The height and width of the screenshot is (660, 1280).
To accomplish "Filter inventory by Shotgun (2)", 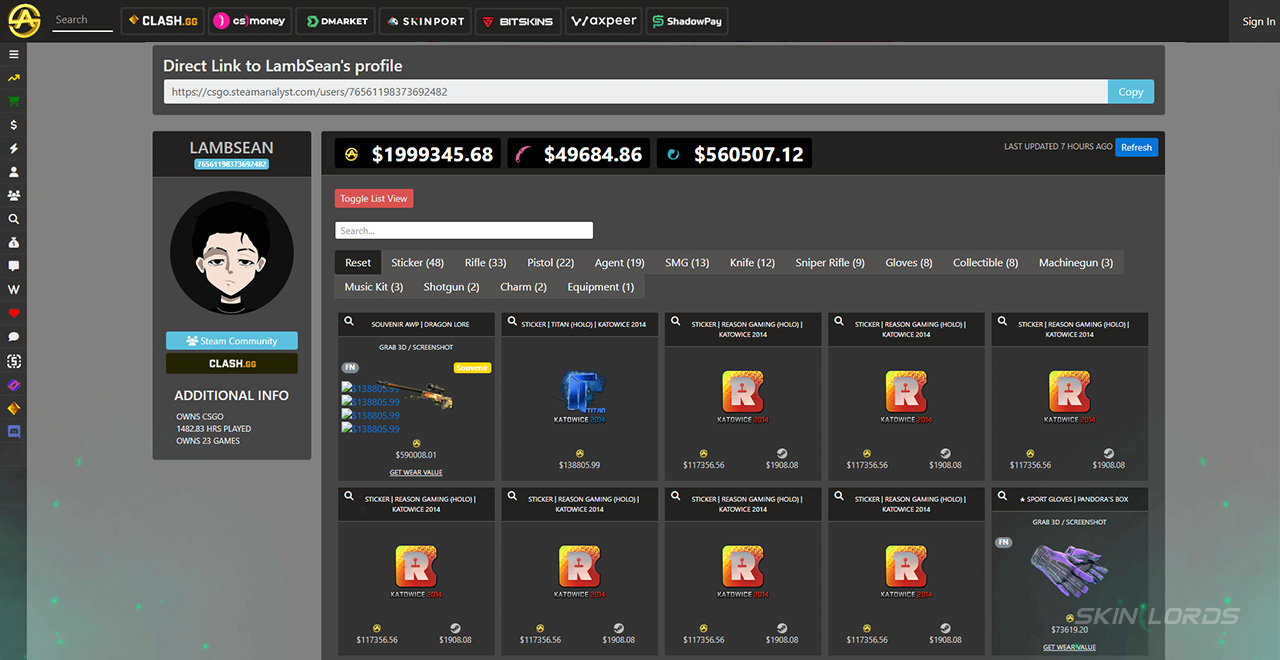I will [451, 287].
